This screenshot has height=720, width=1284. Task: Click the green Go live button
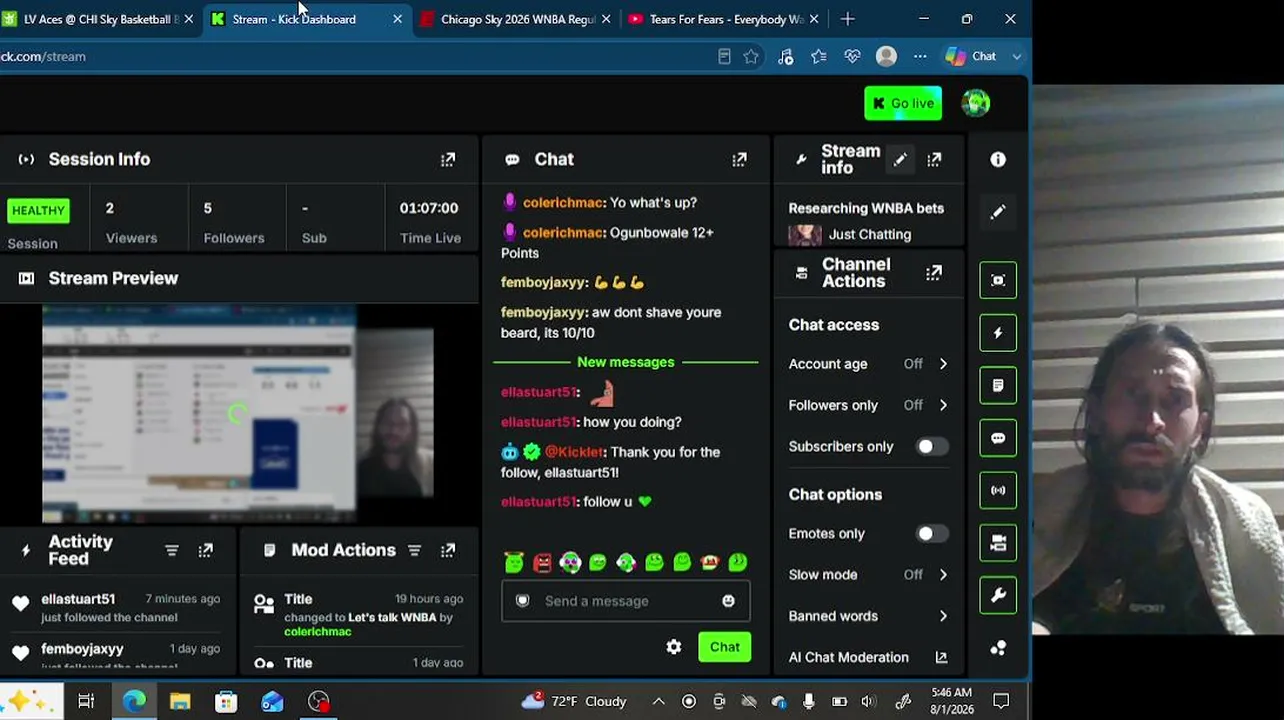[x=903, y=103]
